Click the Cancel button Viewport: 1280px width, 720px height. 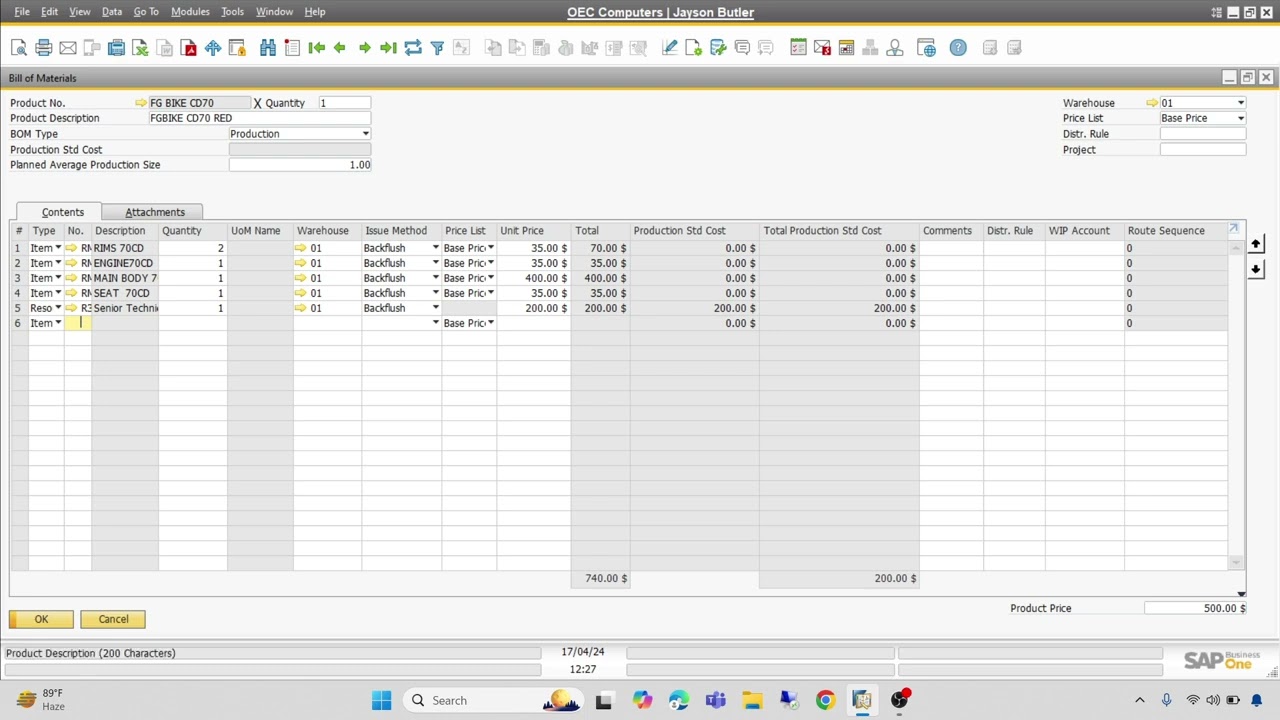113,619
